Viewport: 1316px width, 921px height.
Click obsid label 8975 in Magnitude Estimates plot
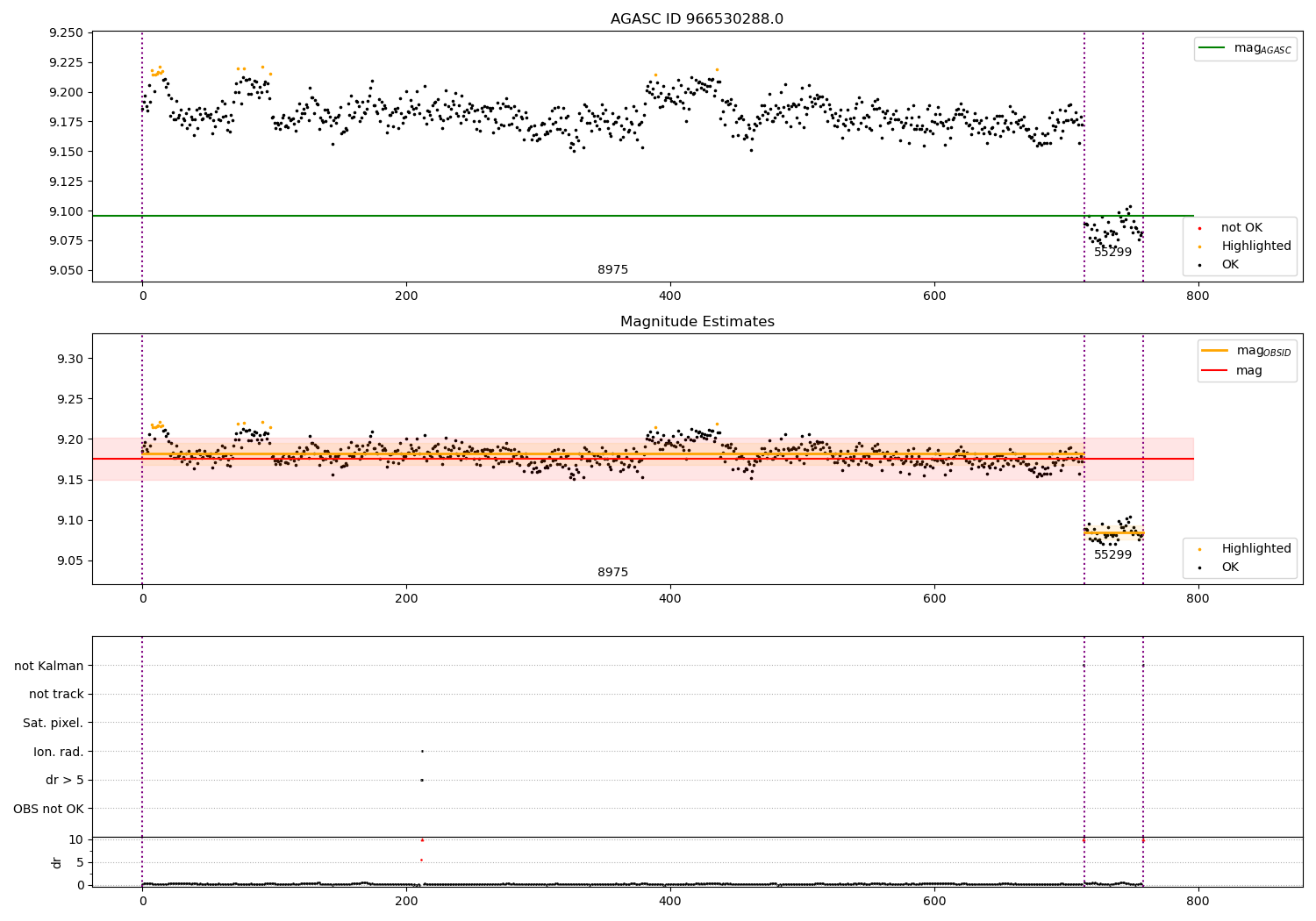[x=613, y=573]
